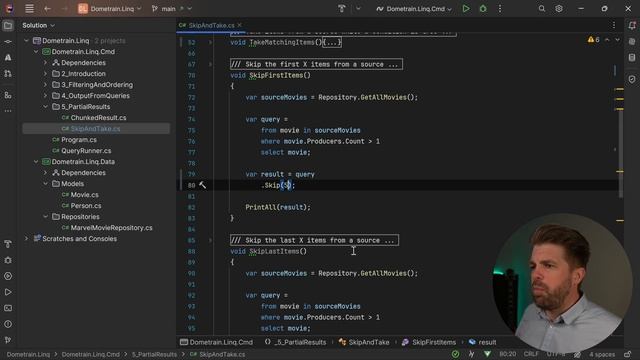Open the Terminal tool window icon
This screenshot has height=360, width=640.
point(8,308)
